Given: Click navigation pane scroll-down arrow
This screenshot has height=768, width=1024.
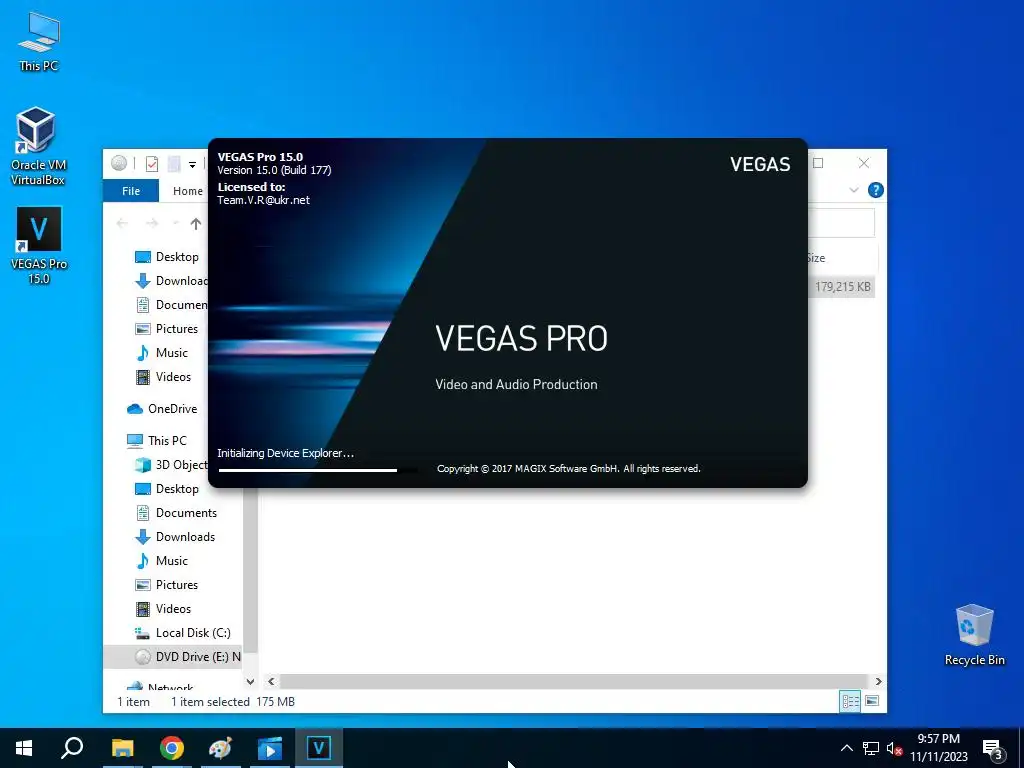Looking at the screenshot, I should tap(250, 681).
